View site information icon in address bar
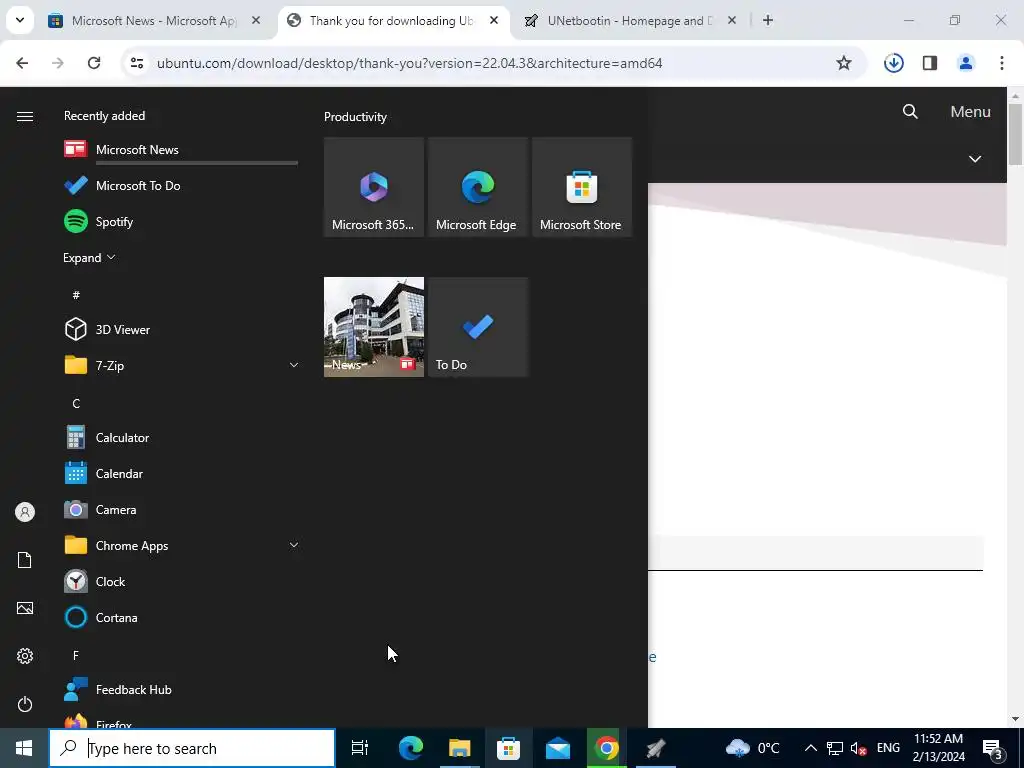This screenshot has width=1024, height=768. 137,63
